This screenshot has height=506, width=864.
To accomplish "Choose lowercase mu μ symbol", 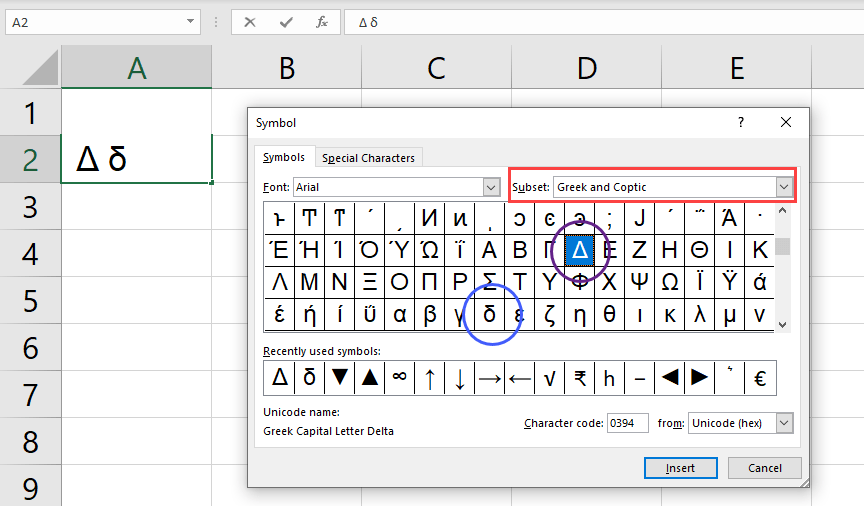I will pyautogui.click(x=729, y=314).
